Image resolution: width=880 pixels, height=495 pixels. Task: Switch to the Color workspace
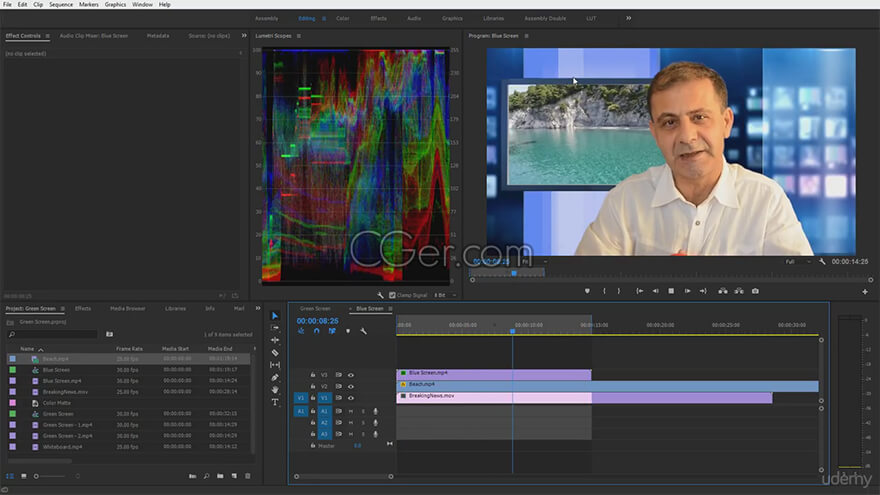pyautogui.click(x=343, y=19)
